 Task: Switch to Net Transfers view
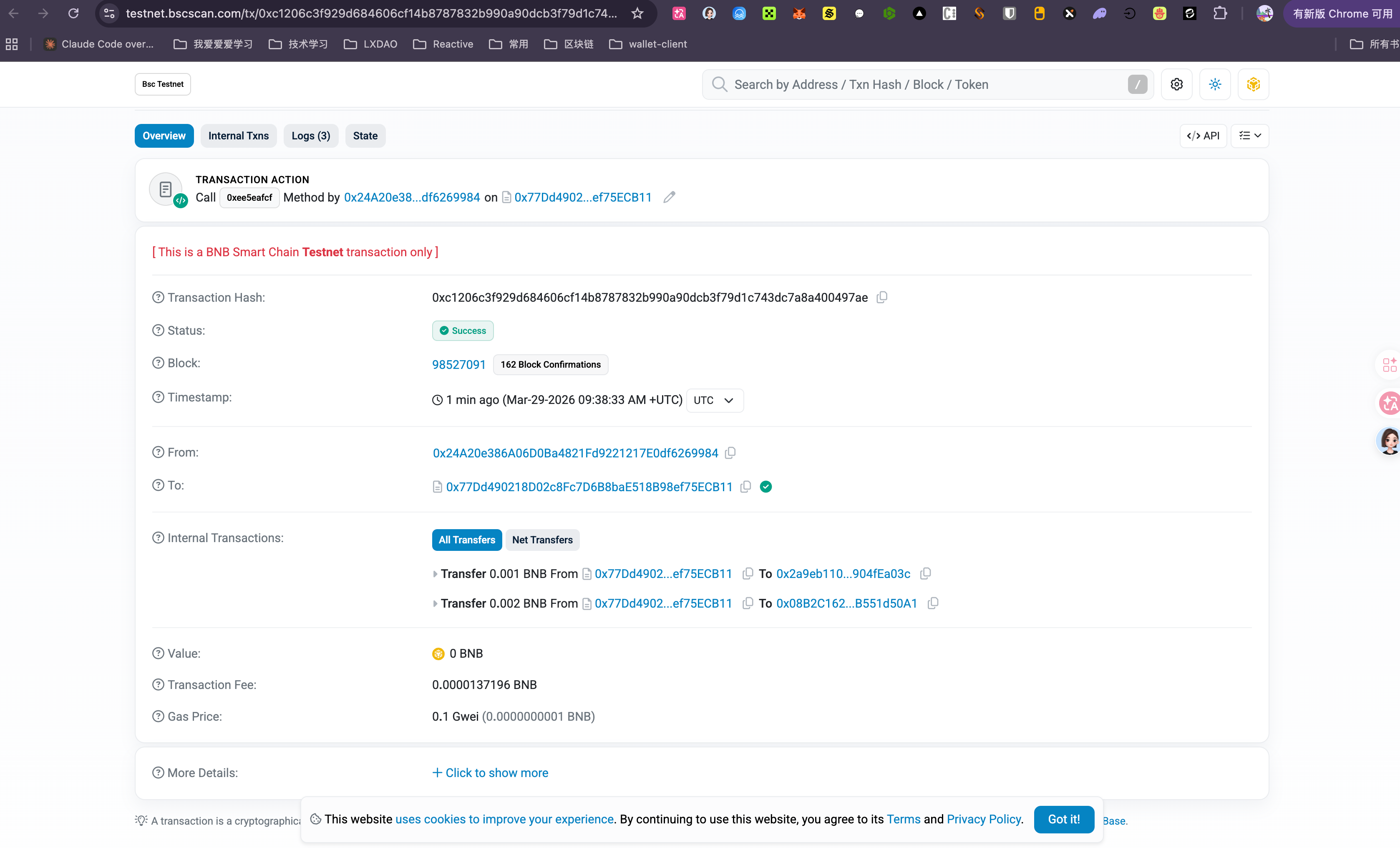[x=542, y=539]
